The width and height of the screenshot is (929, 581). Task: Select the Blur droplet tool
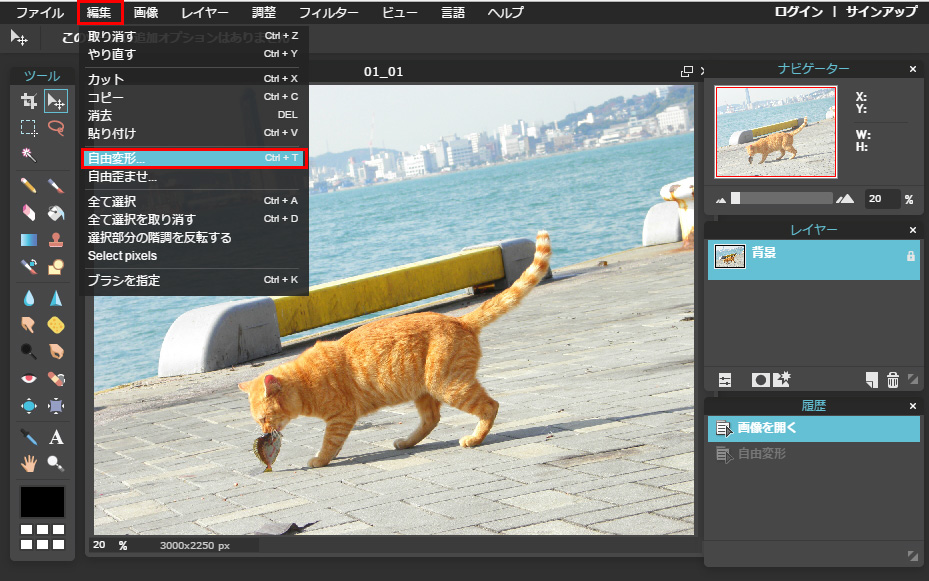pyautogui.click(x=28, y=298)
